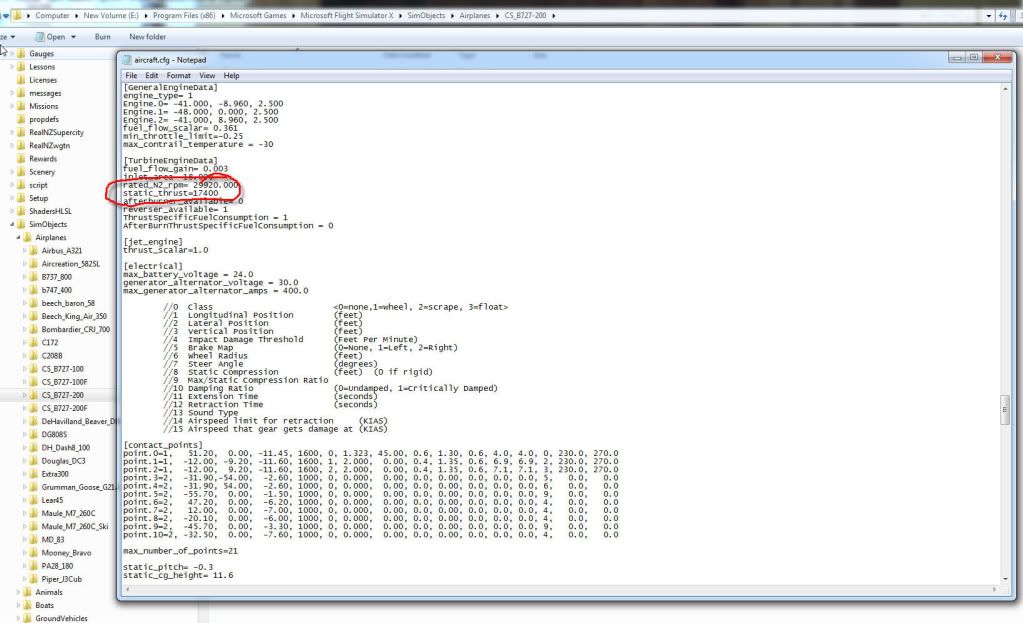Click the refresh icon beside address bar
The height and width of the screenshot is (623, 1023).
(x=1002, y=16)
